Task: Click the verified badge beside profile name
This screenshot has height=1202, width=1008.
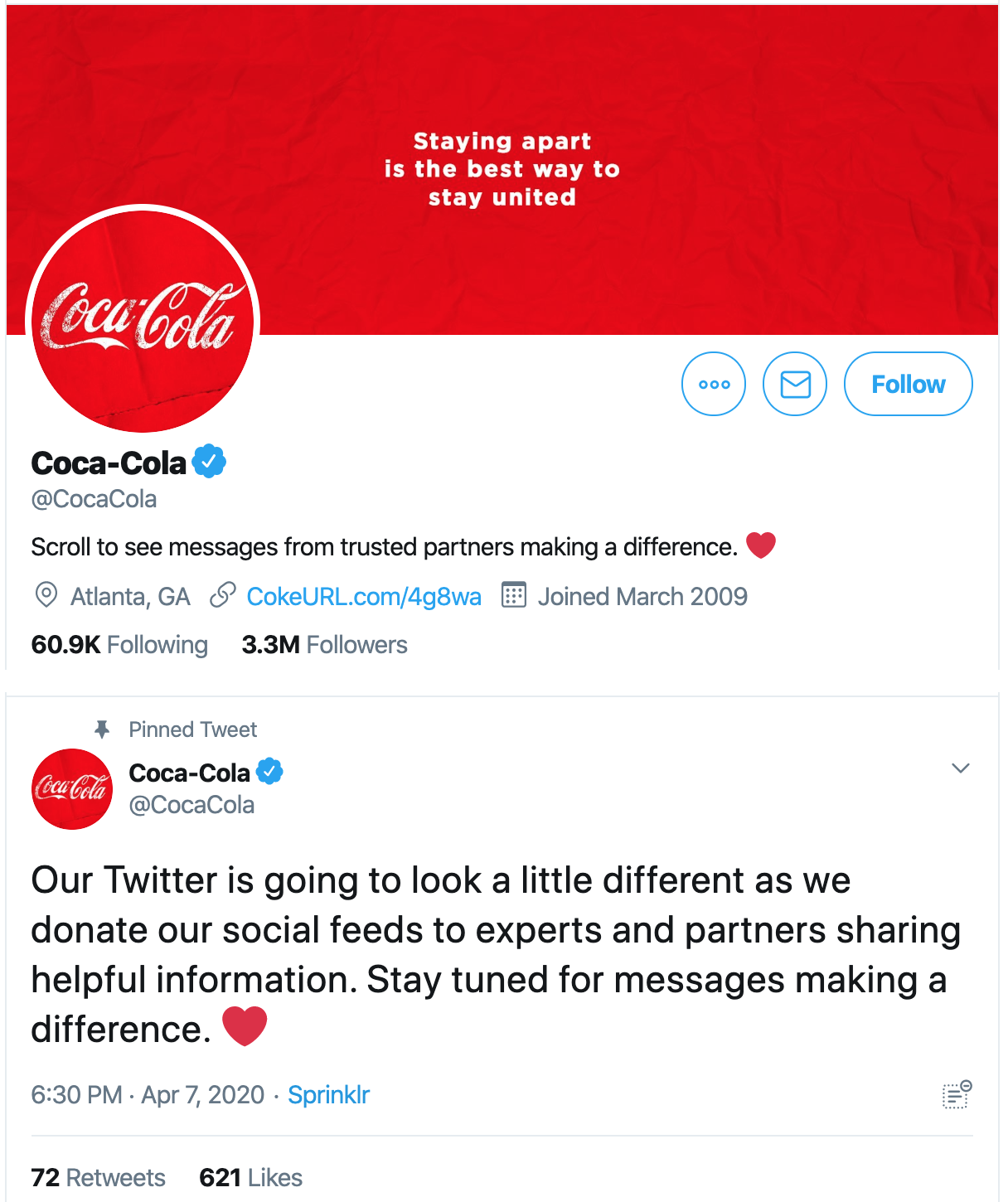Action: tap(210, 462)
